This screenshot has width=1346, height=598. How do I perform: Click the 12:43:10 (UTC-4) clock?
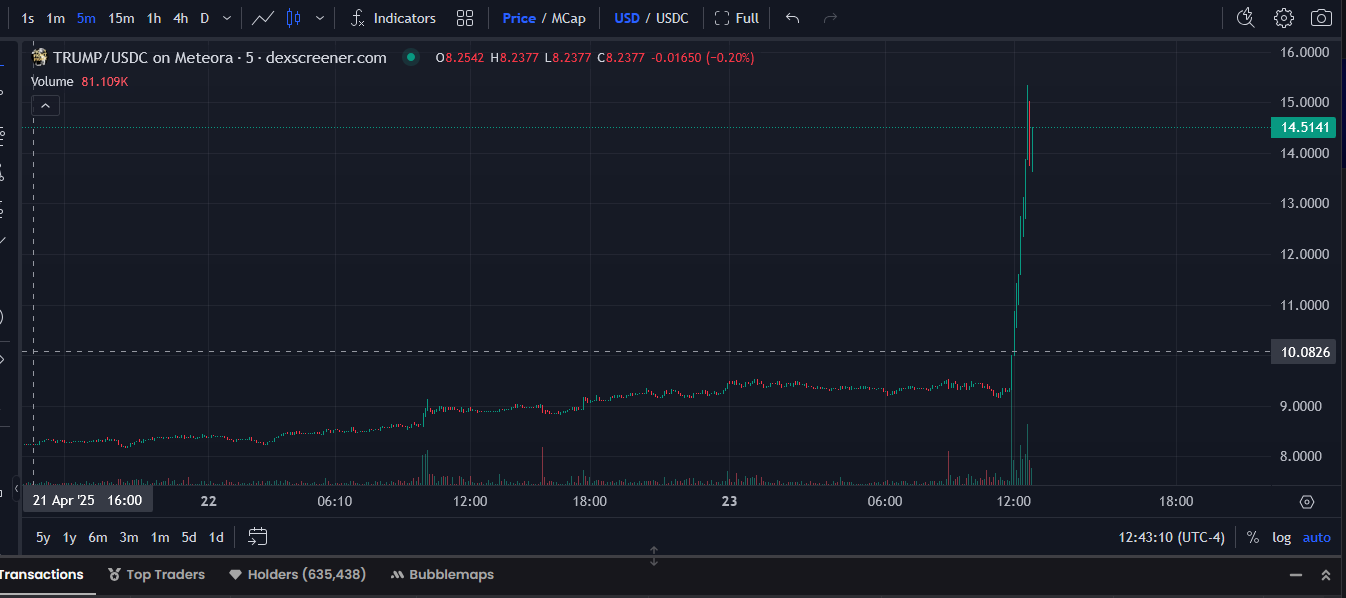point(1171,537)
